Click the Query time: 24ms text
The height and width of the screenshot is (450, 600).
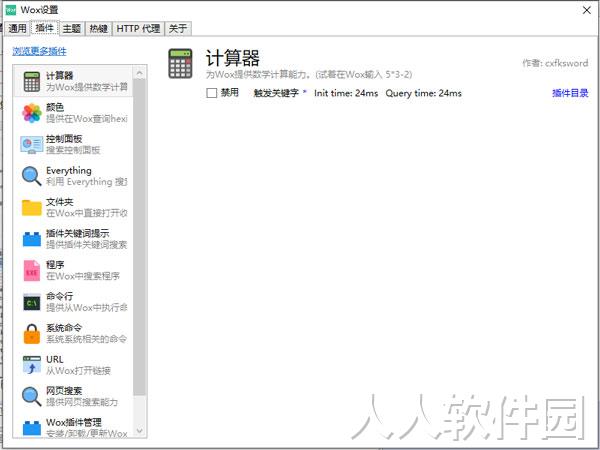click(x=424, y=93)
